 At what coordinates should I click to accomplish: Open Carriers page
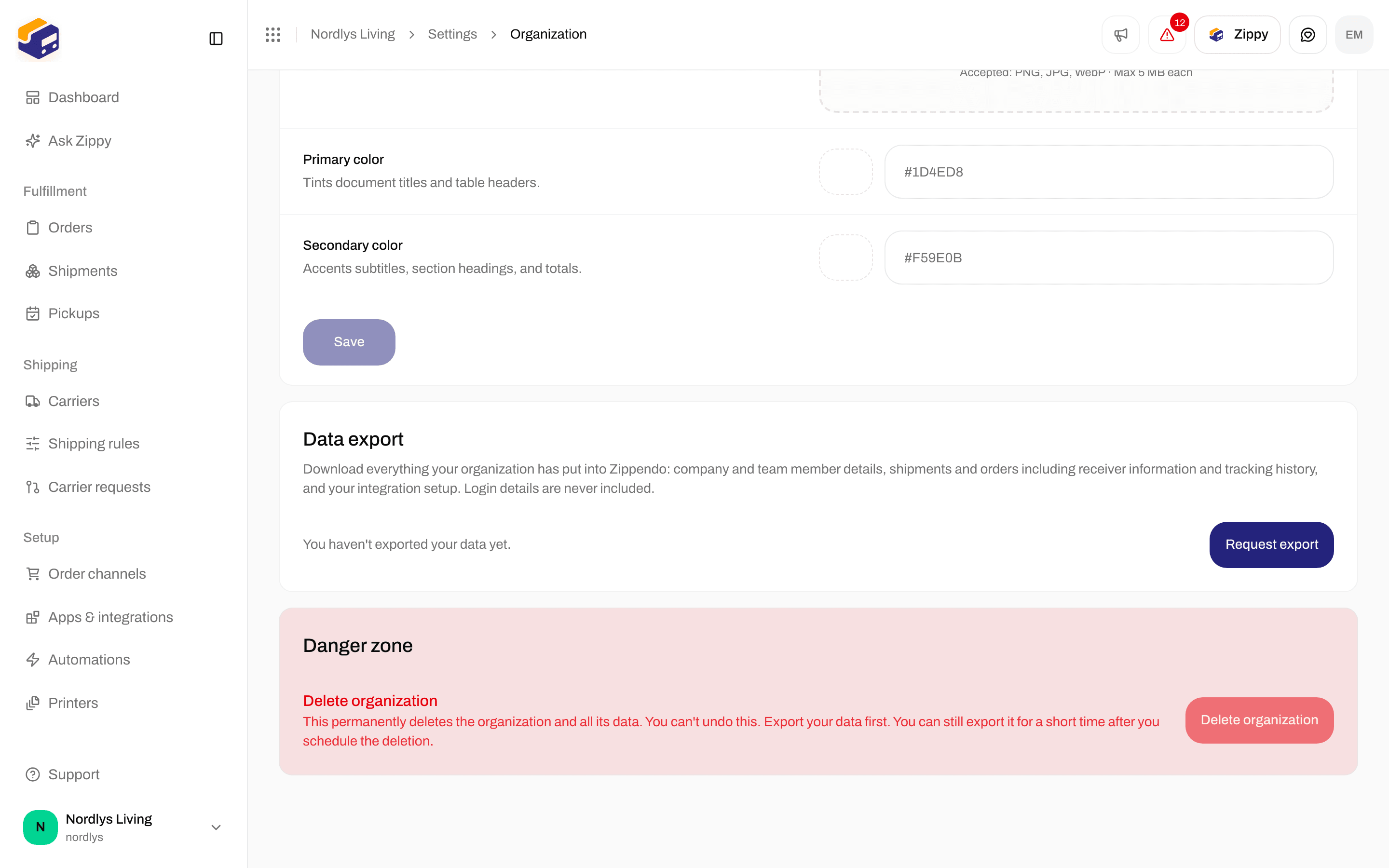[x=63, y=401]
